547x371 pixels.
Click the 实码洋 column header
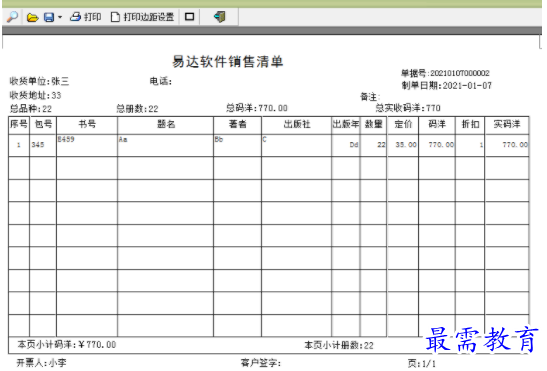pyautogui.click(x=507, y=124)
